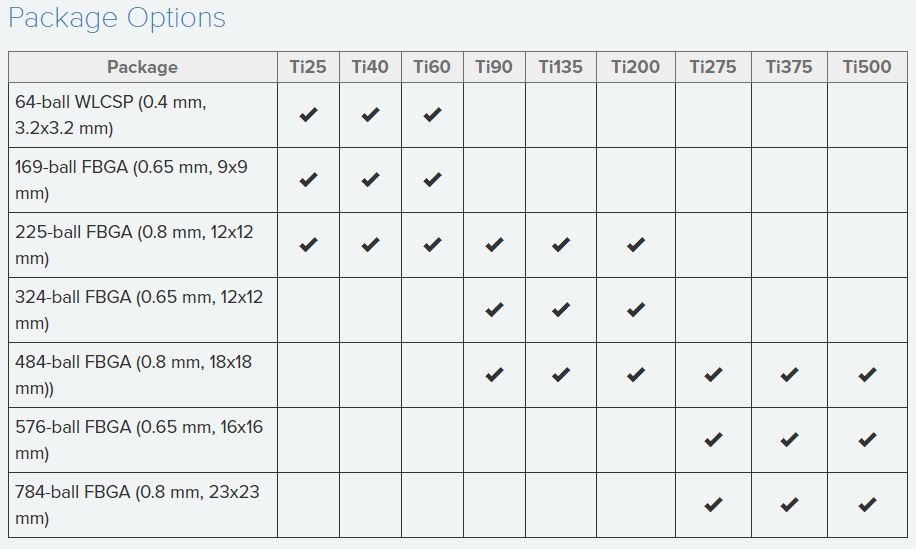Click the Ti90 checkmark for 225-ball FBGA
This screenshot has width=916, height=549.
pos(494,245)
